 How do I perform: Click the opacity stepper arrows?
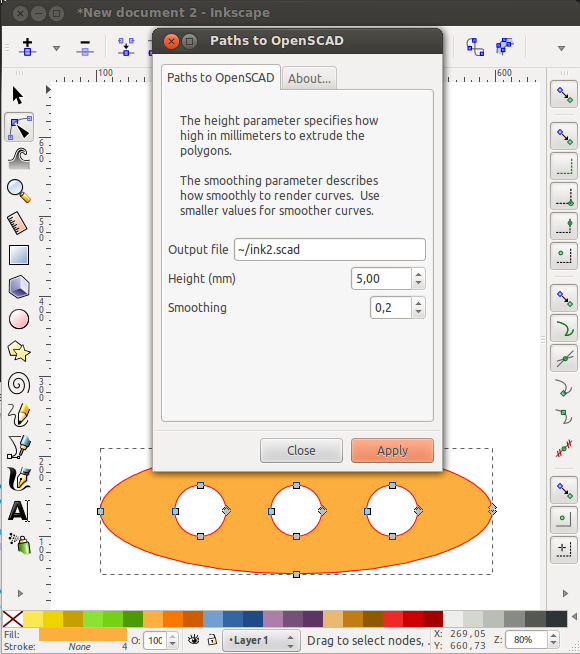pyautogui.click(x=173, y=640)
